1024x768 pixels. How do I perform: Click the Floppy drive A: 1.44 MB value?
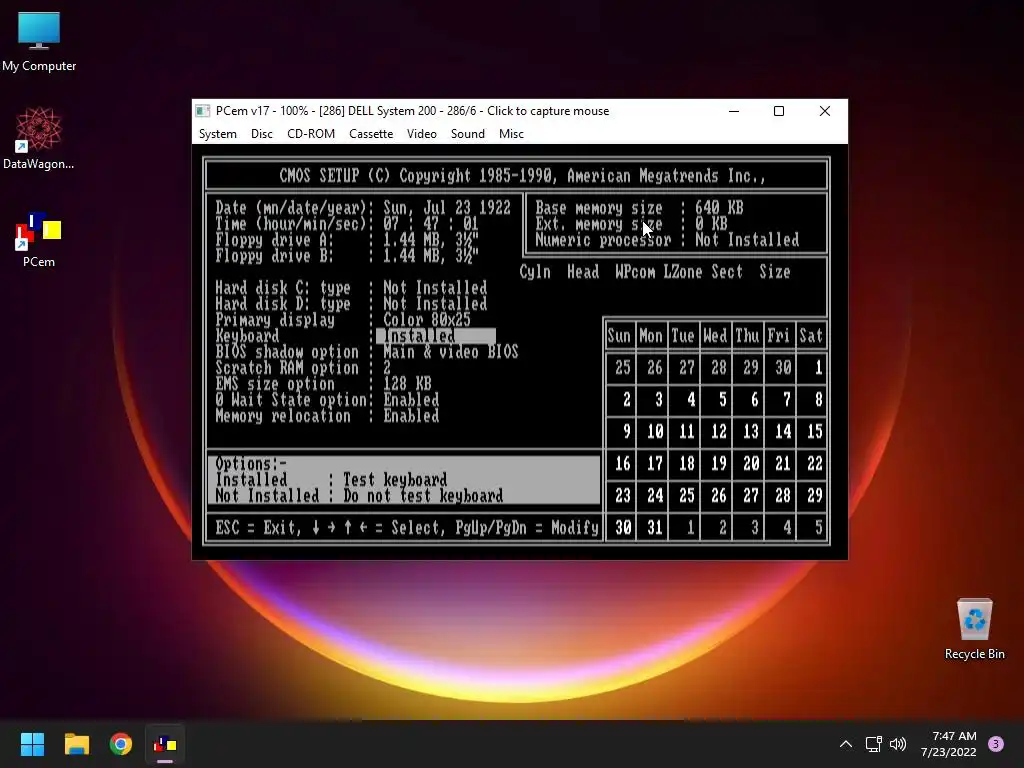[431, 240]
